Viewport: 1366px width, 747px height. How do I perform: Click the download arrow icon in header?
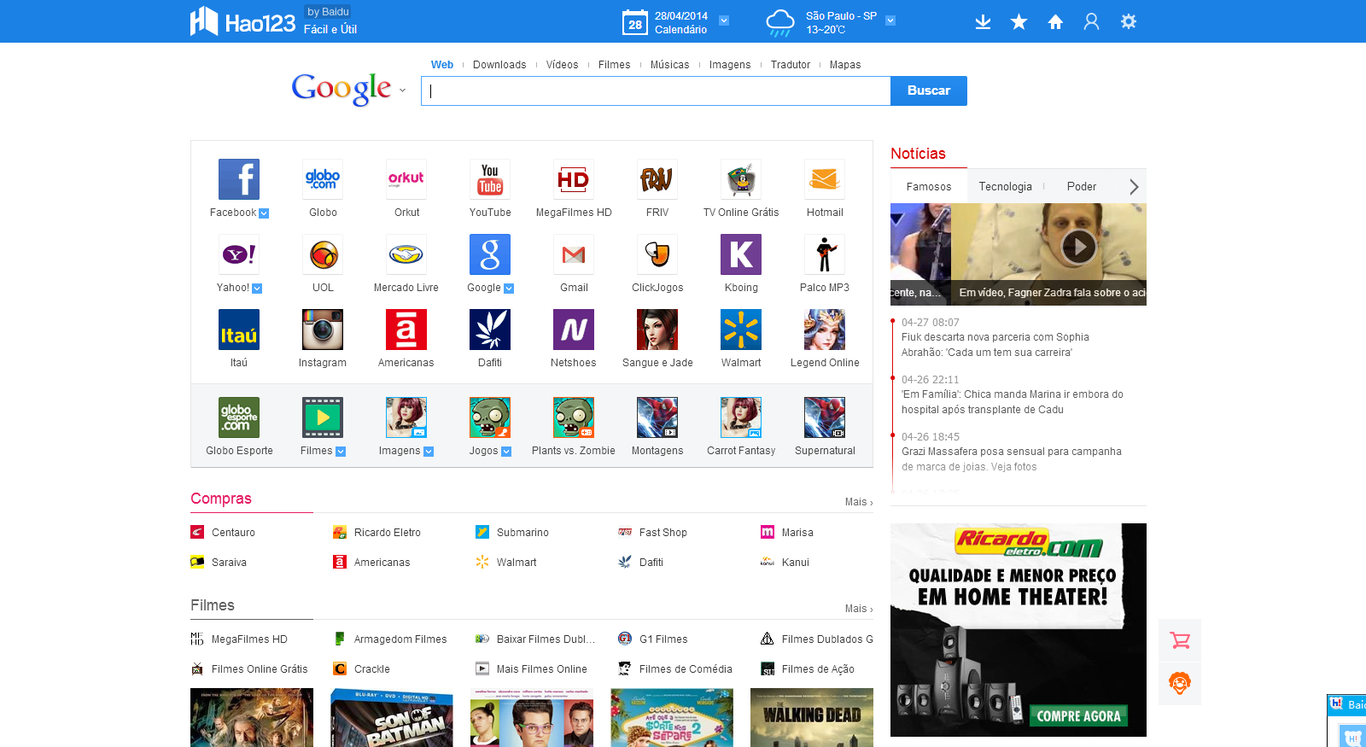pos(983,21)
